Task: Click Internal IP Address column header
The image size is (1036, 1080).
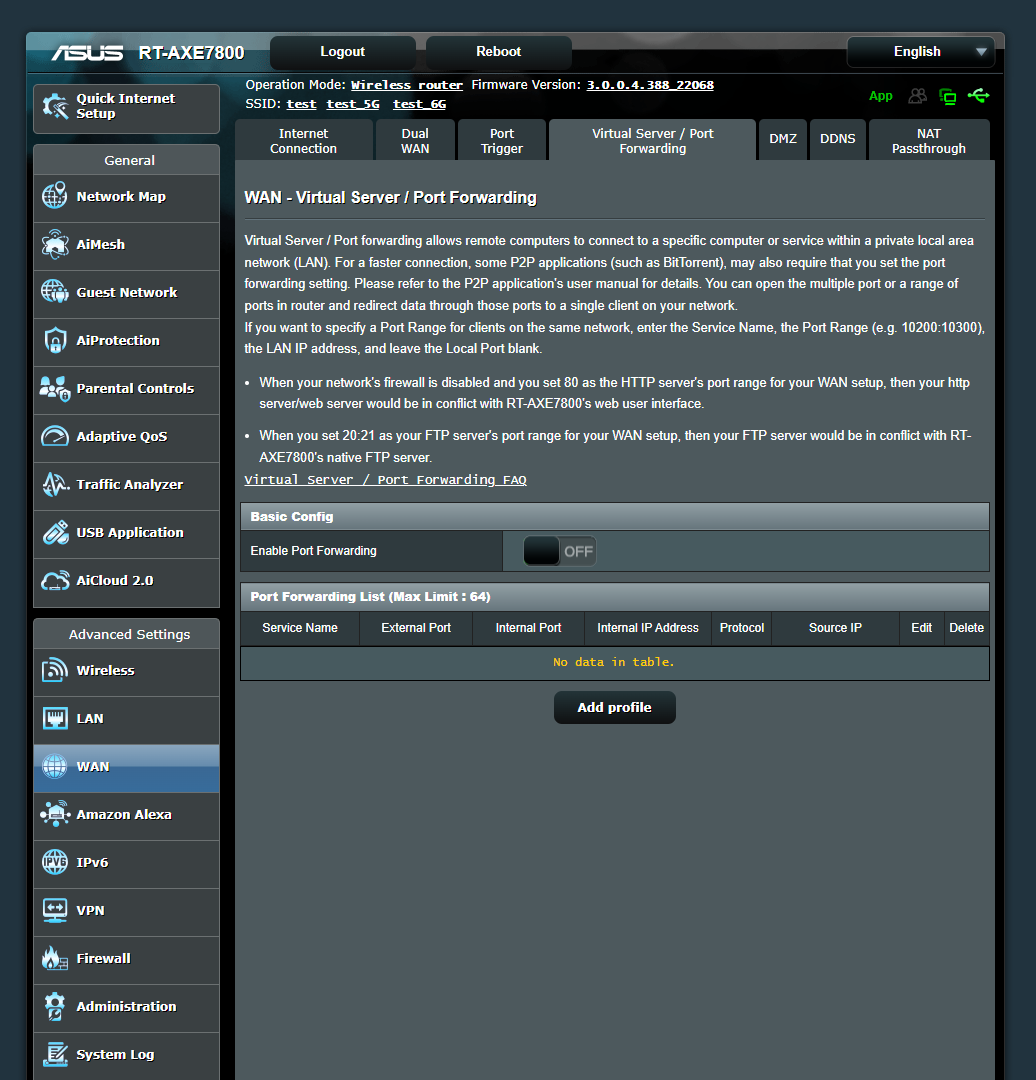Action: [648, 628]
